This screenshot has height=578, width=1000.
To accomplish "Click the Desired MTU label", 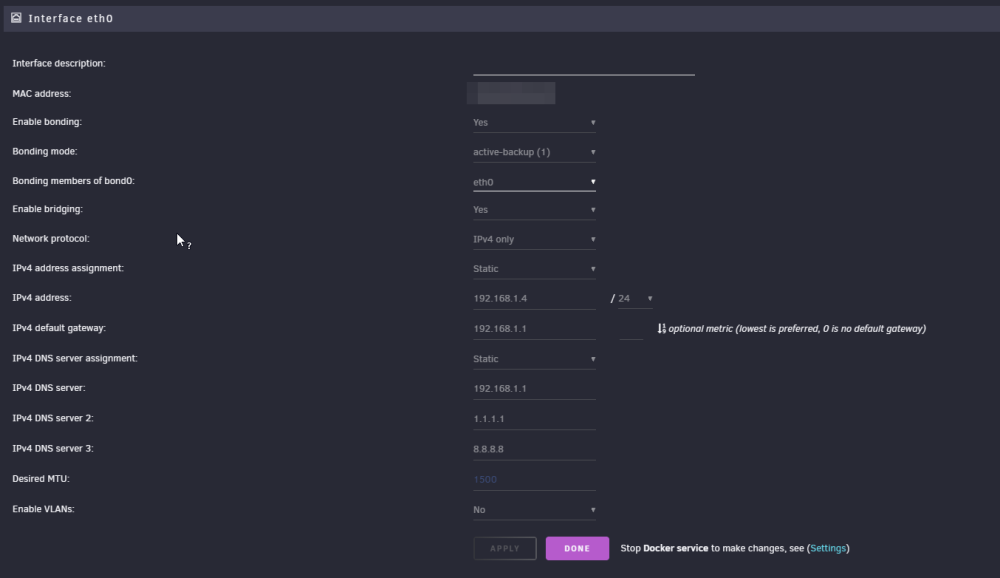I will [41, 478].
